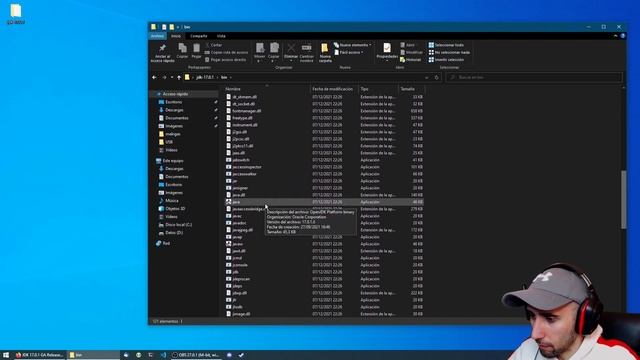Open Datos (D:) drive
Viewport: 640px width, 360px height.
point(174,233)
